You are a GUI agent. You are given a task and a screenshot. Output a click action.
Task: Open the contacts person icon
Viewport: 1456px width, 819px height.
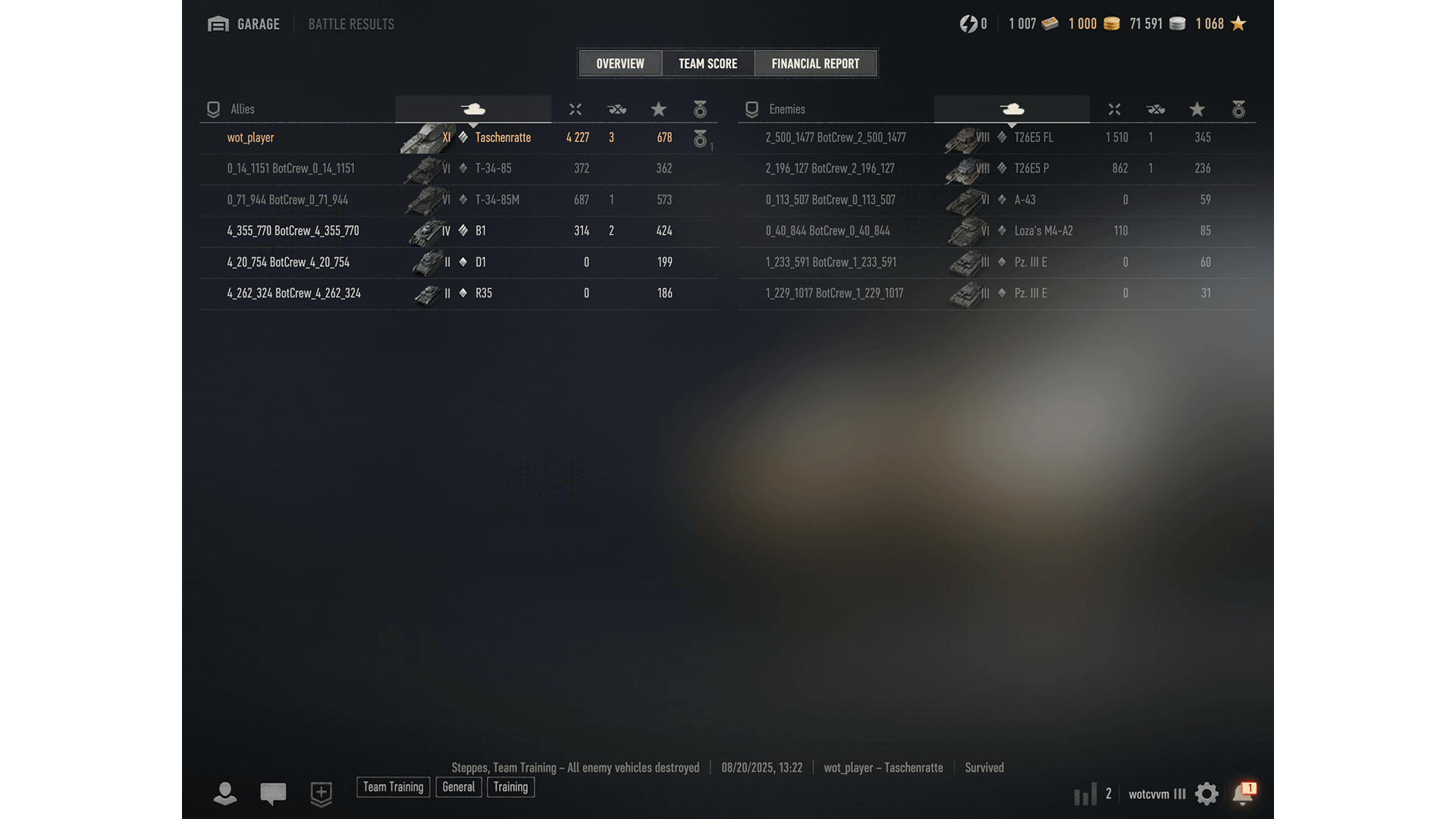[x=225, y=793]
